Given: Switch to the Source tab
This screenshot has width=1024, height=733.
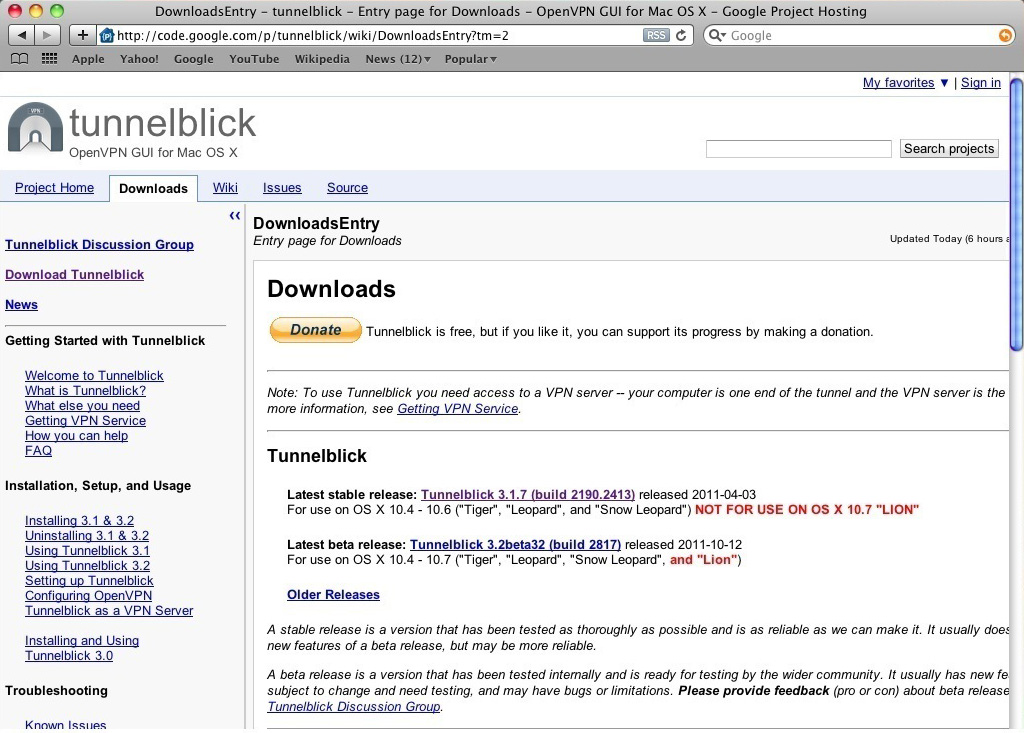Looking at the screenshot, I should 347,187.
